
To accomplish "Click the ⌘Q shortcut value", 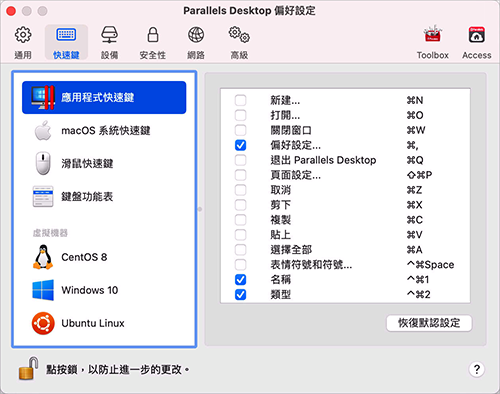I will coord(415,160).
